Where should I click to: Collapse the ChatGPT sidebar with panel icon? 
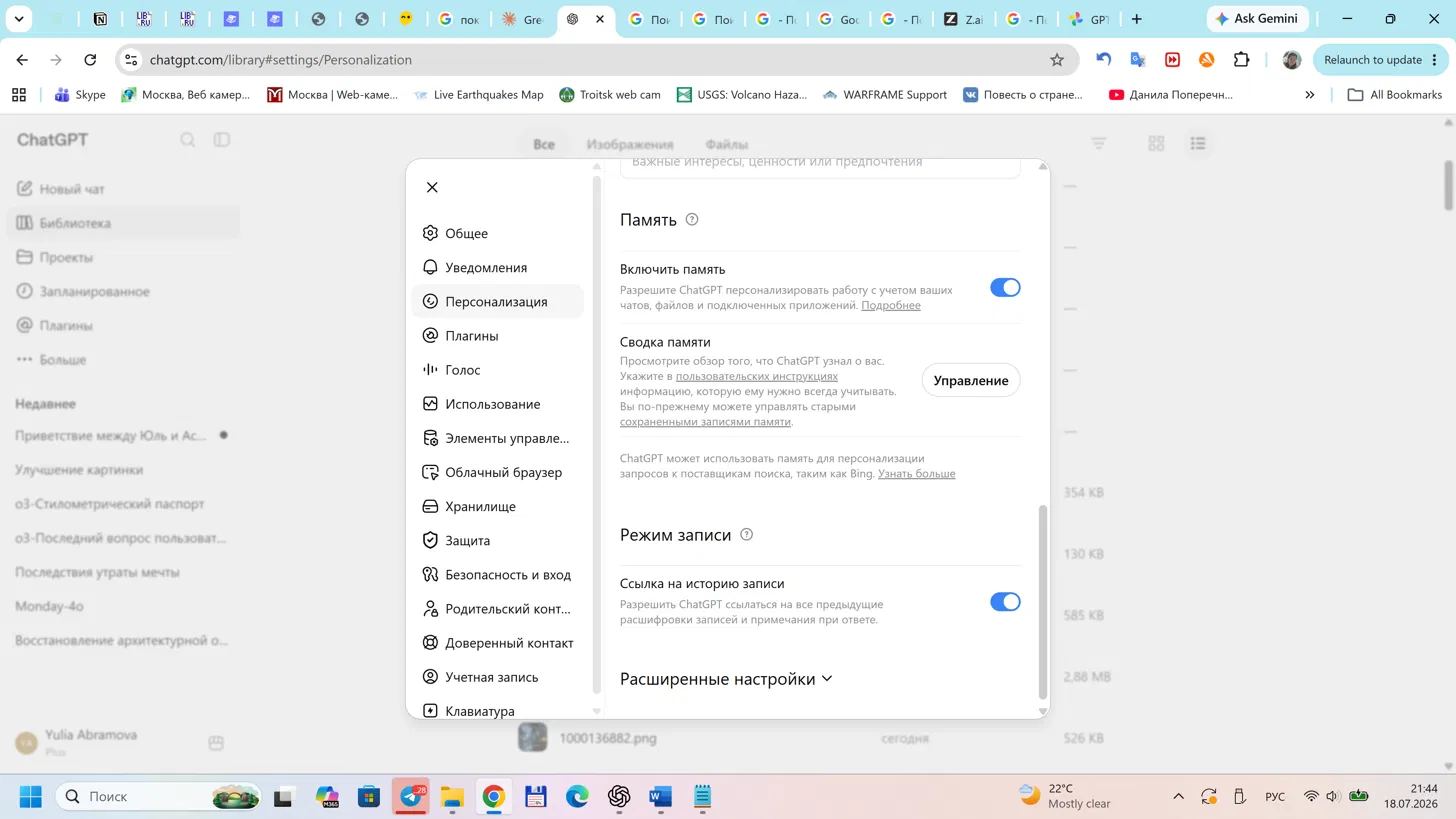(x=222, y=140)
